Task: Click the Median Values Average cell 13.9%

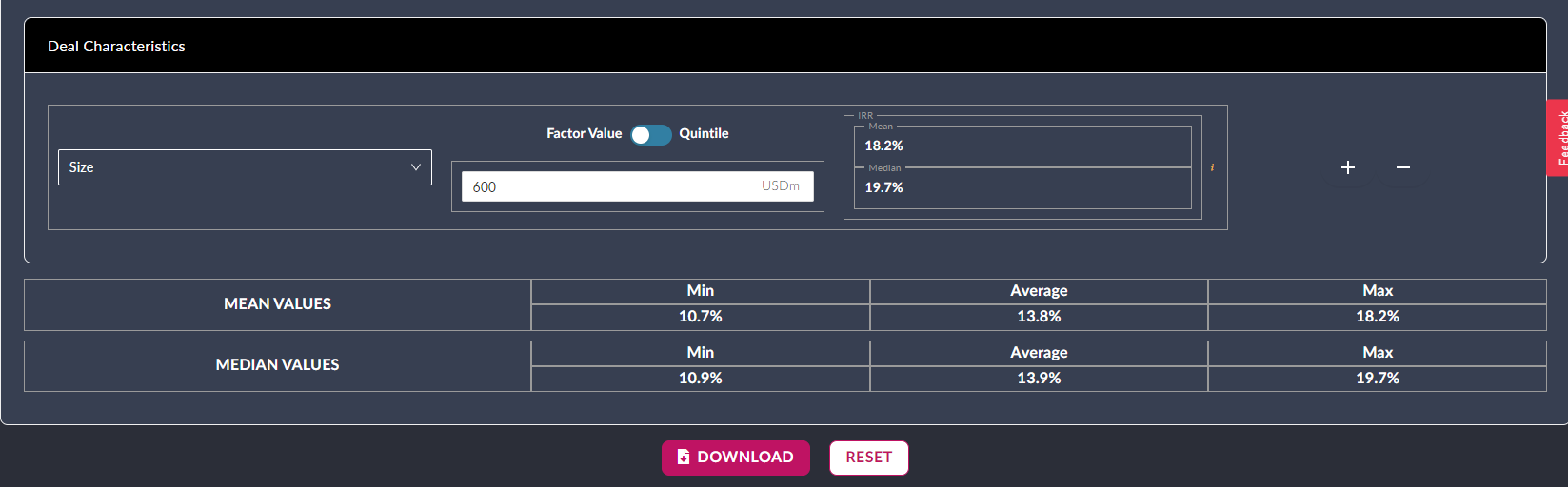Action: coord(1039,379)
